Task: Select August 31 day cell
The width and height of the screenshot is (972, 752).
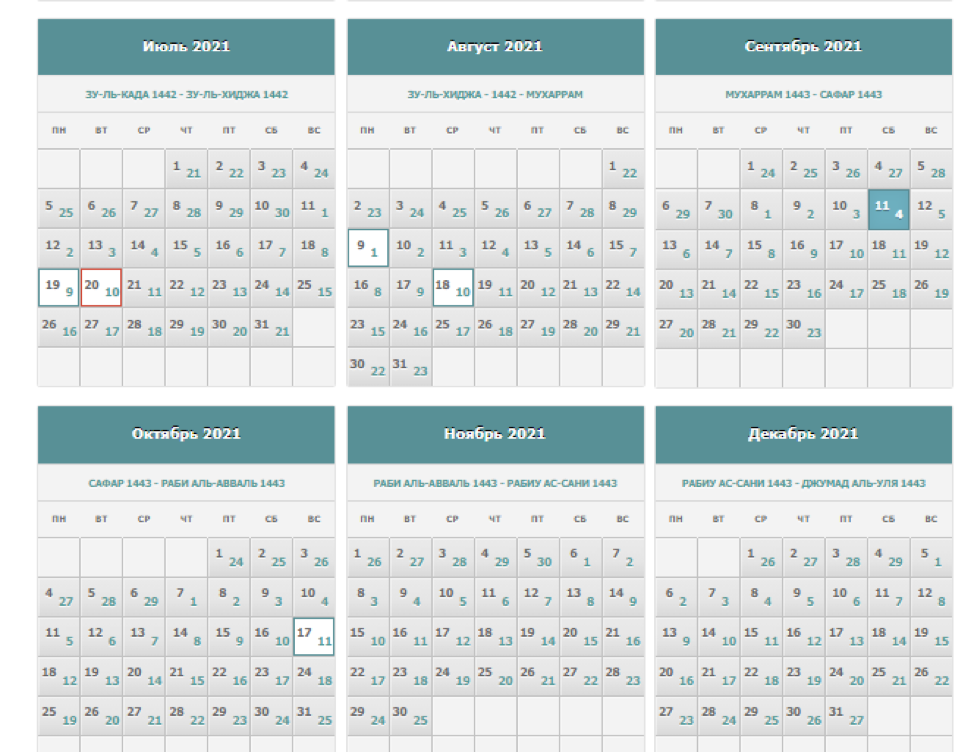Action: click(x=410, y=367)
